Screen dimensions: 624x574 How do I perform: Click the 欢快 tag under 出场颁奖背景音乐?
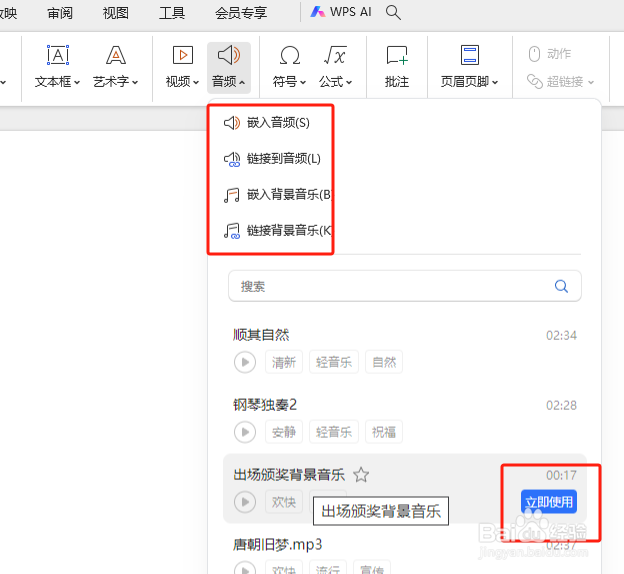[x=284, y=502]
